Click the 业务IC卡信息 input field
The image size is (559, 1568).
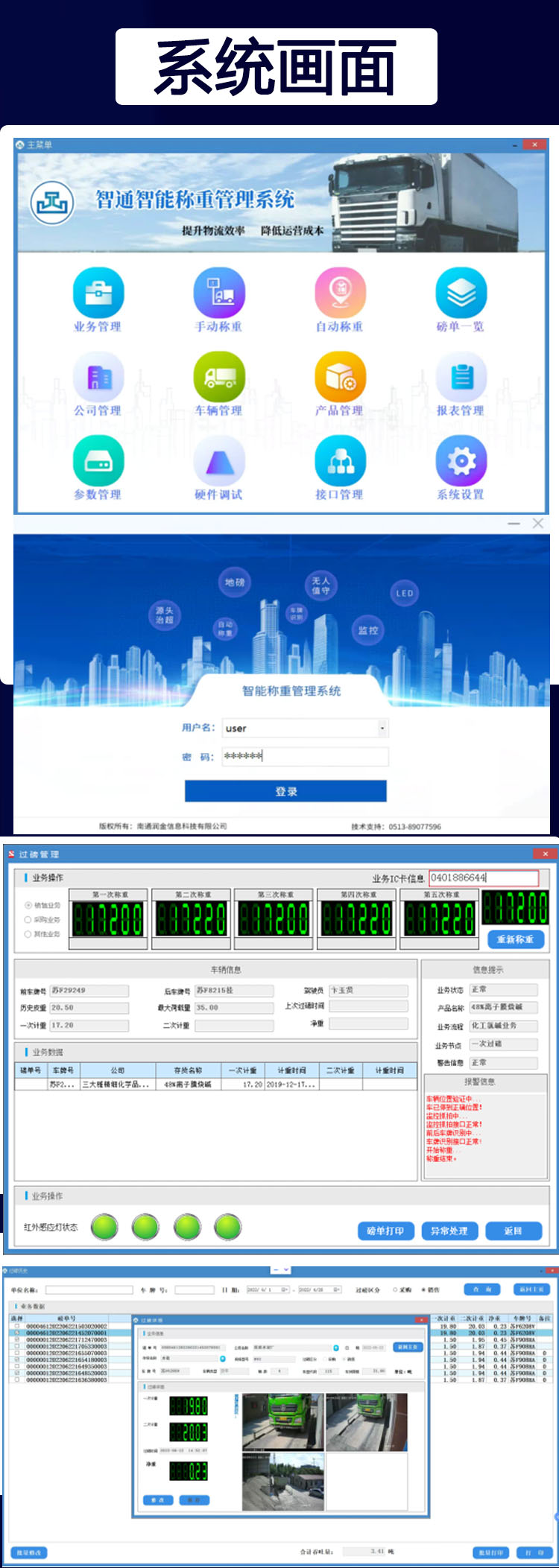484,877
